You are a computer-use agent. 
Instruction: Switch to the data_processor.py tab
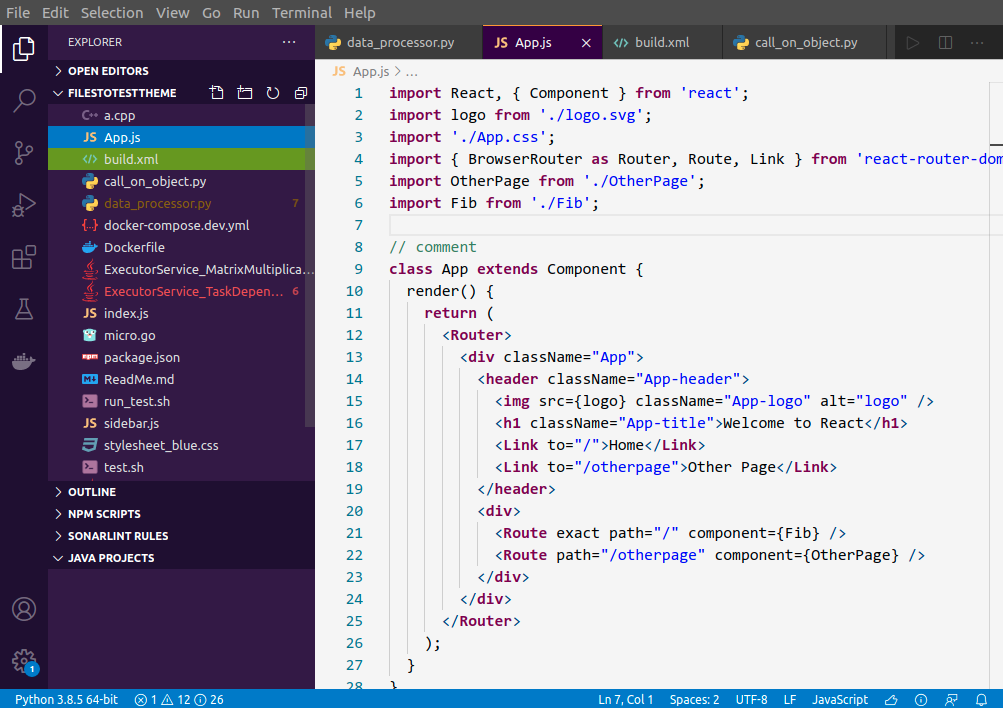pos(399,43)
